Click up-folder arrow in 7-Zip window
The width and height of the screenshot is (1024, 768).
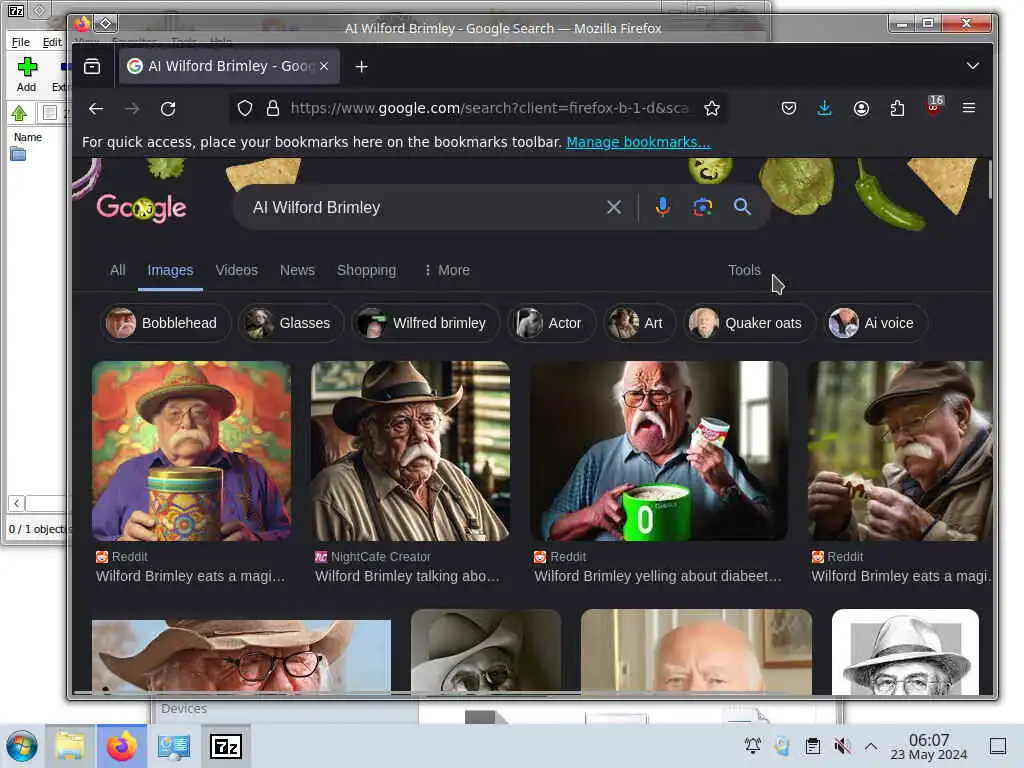(19, 113)
